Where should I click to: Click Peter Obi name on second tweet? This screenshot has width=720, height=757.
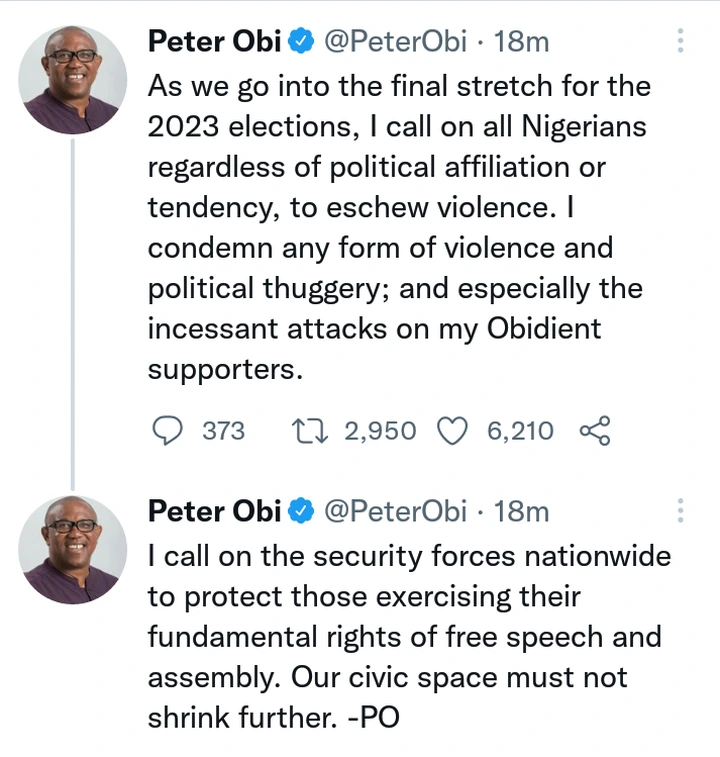pyautogui.click(x=214, y=511)
